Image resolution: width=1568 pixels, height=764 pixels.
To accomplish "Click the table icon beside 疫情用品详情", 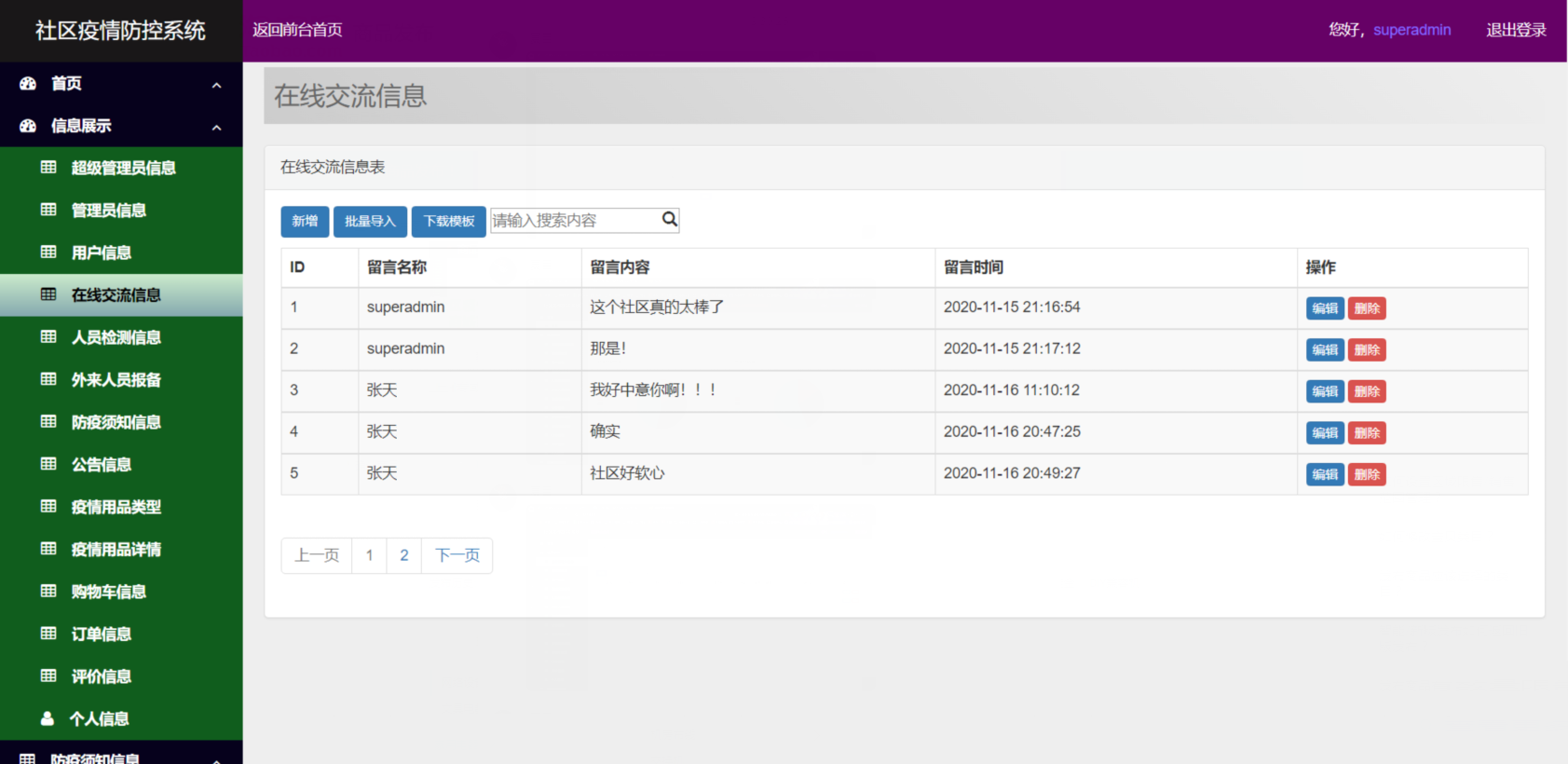I will pos(48,549).
